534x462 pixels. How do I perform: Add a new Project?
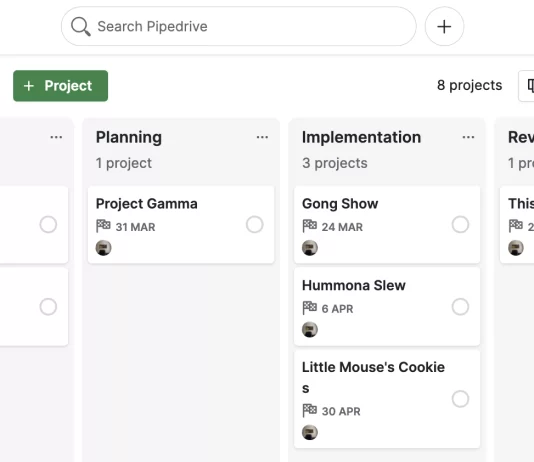61,86
